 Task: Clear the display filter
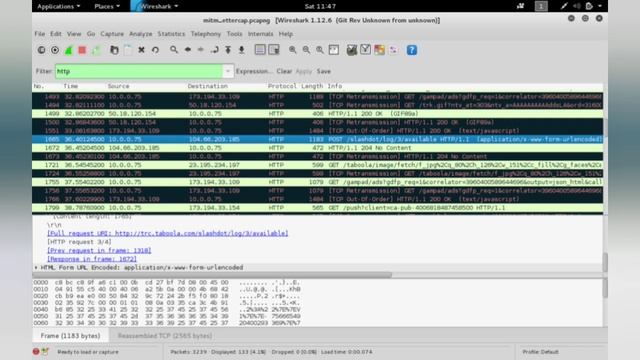click(x=284, y=71)
